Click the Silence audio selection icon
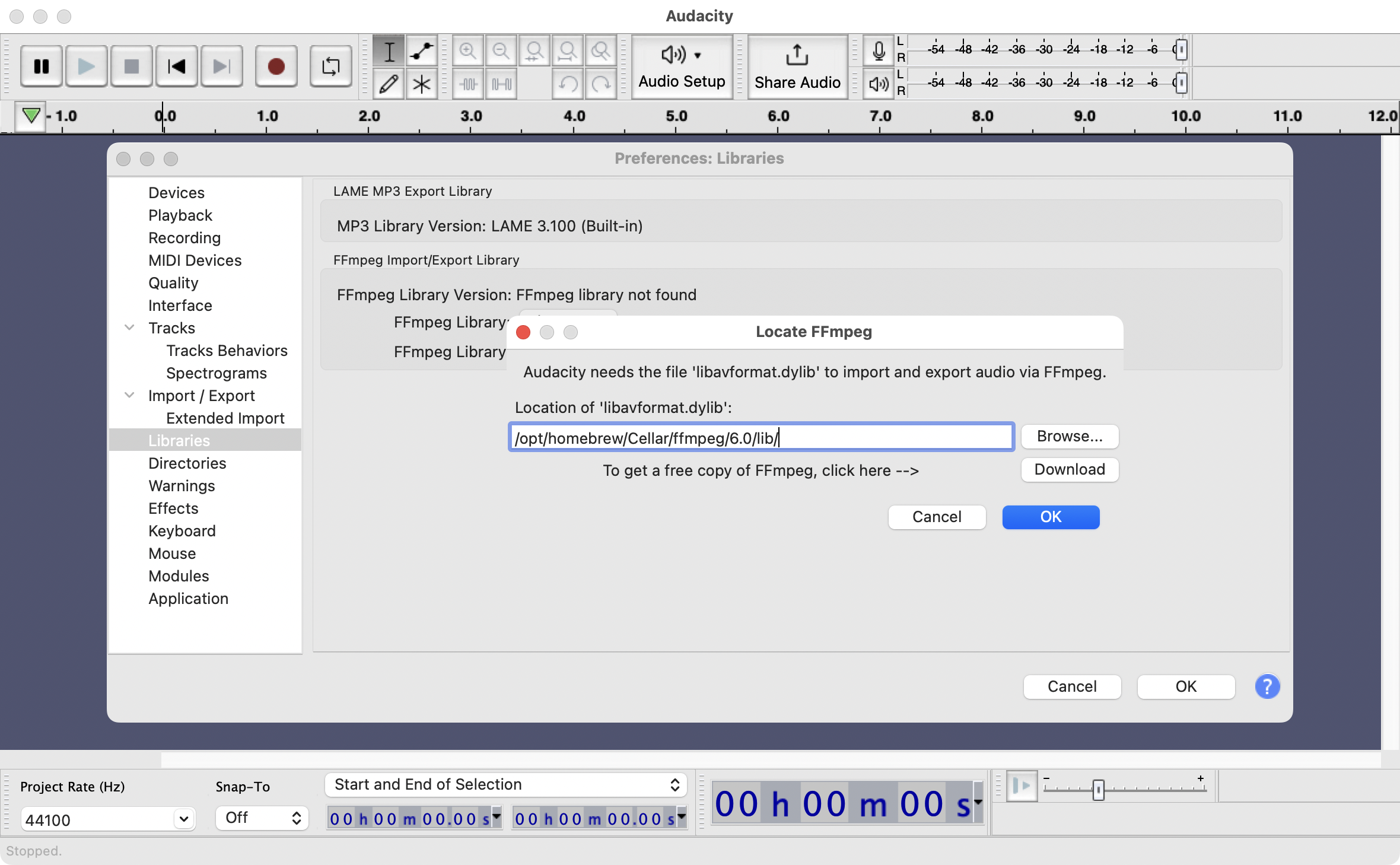Viewport: 1400px width, 865px height. coord(501,84)
